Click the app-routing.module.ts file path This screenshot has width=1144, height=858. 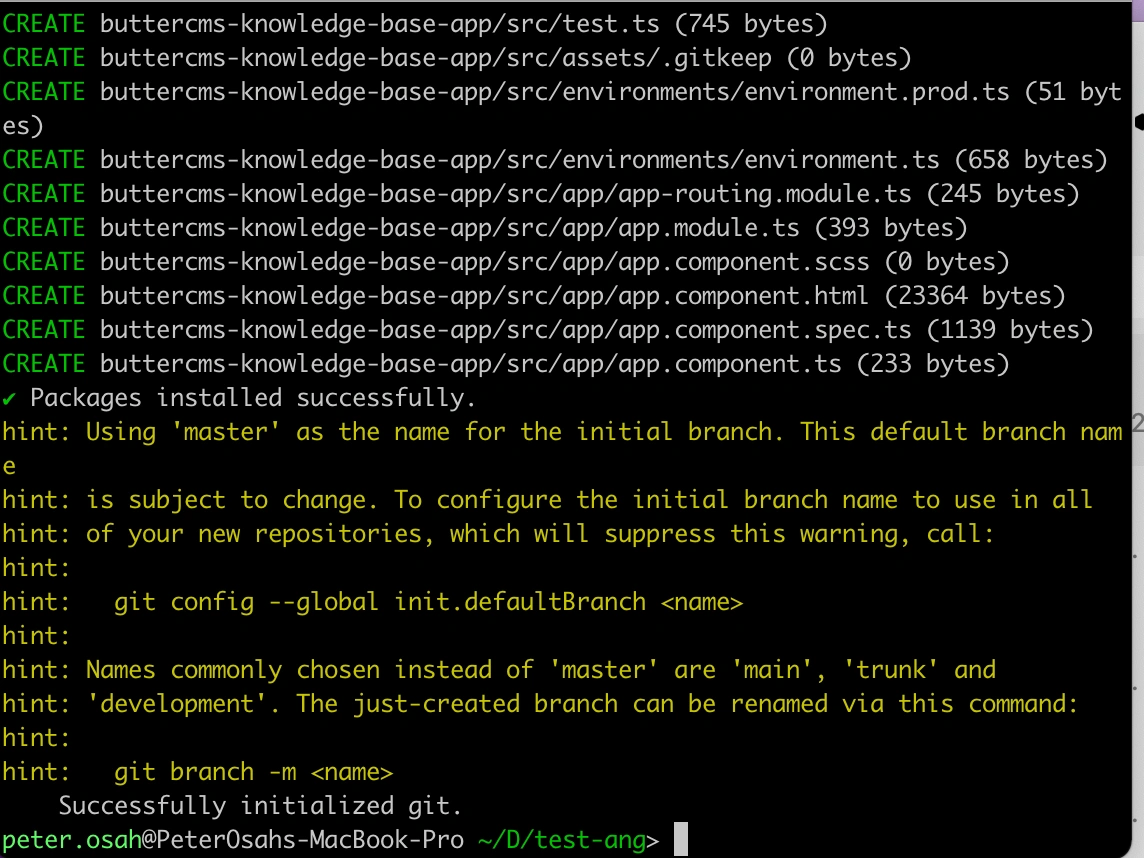pyautogui.click(x=506, y=194)
